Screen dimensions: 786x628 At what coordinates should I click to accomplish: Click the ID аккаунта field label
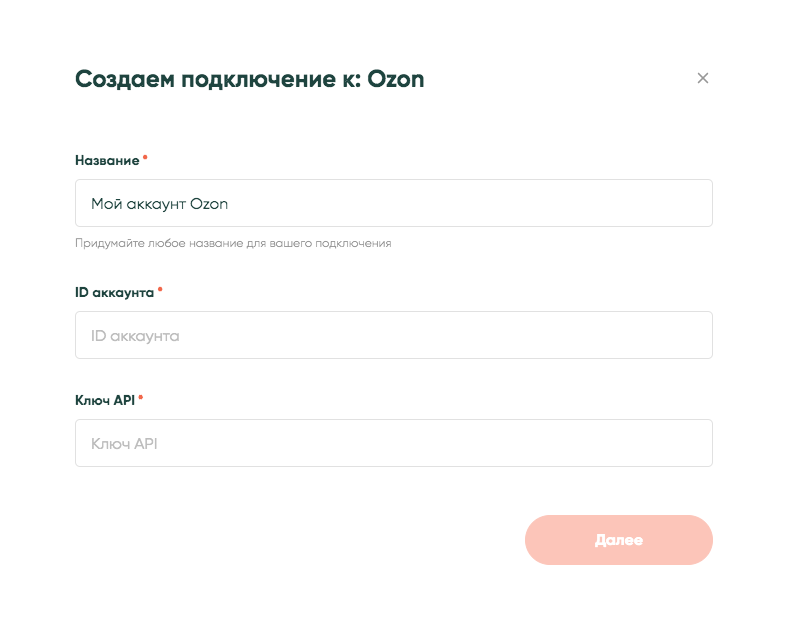click(x=114, y=292)
